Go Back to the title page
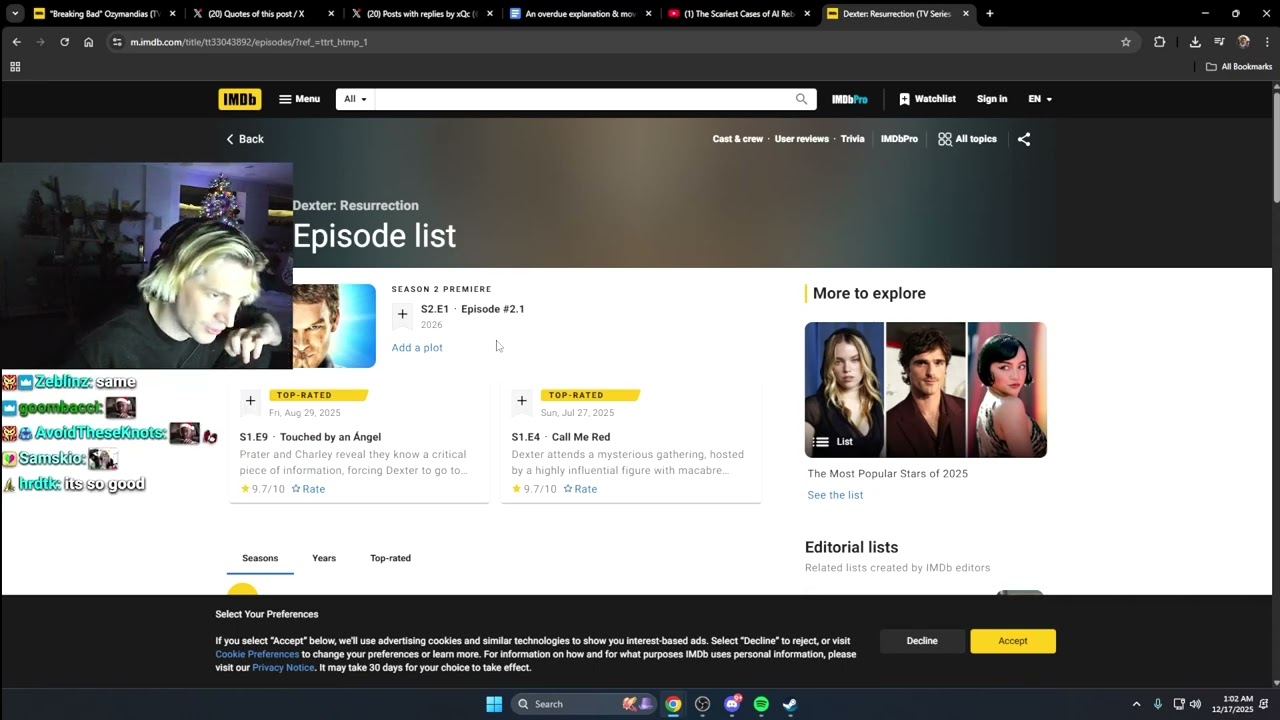The width and height of the screenshot is (1280, 720). [x=245, y=139]
